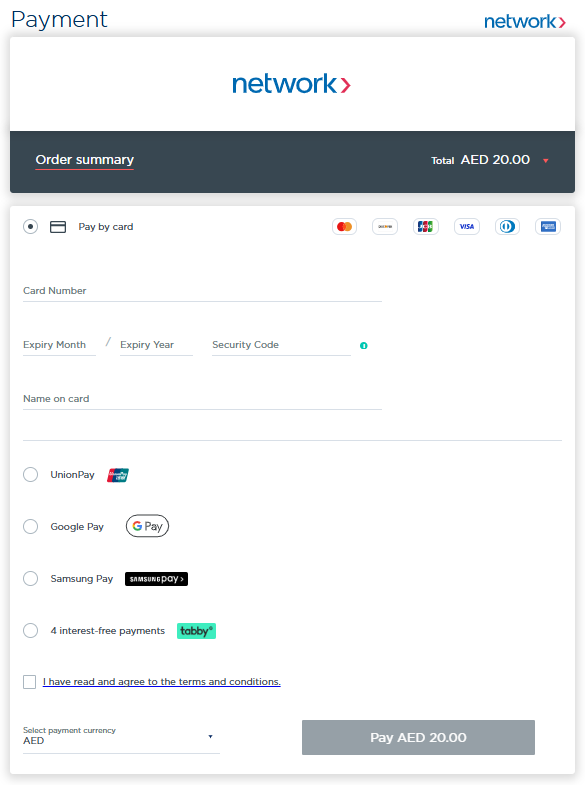Screen dimensions: 585x785
Task: Click the G Pay logo badge
Action: 147,526
